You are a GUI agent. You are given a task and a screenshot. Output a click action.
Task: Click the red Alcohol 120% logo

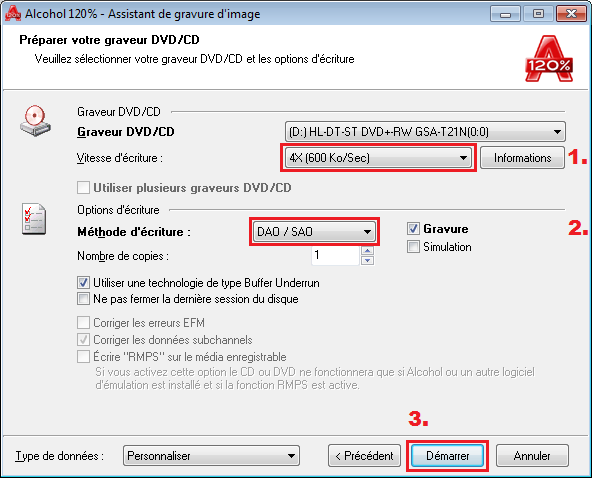(x=549, y=59)
